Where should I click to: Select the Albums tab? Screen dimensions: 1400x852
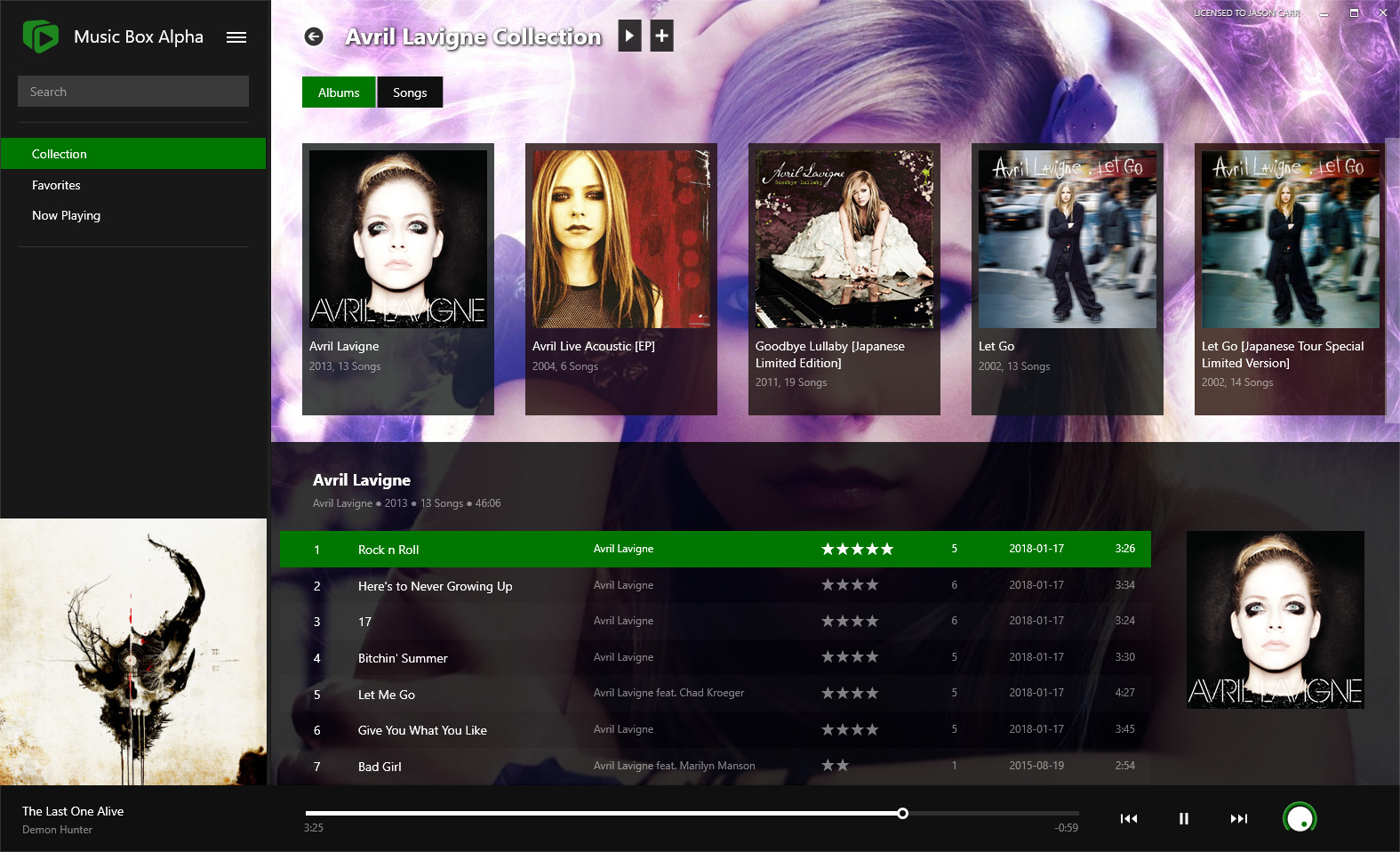pyautogui.click(x=339, y=92)
